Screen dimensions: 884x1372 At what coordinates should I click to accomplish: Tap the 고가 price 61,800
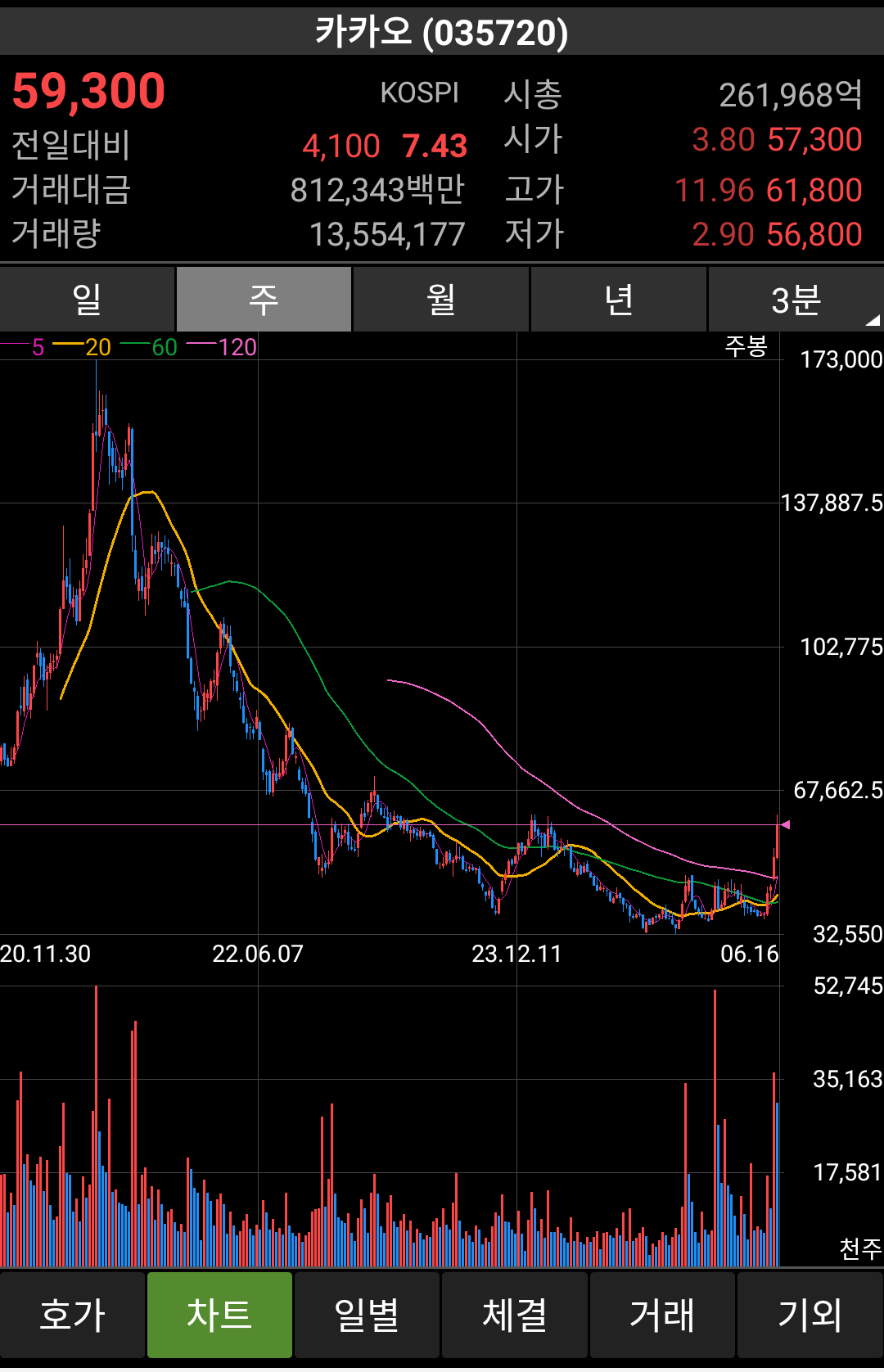(815, 191)
